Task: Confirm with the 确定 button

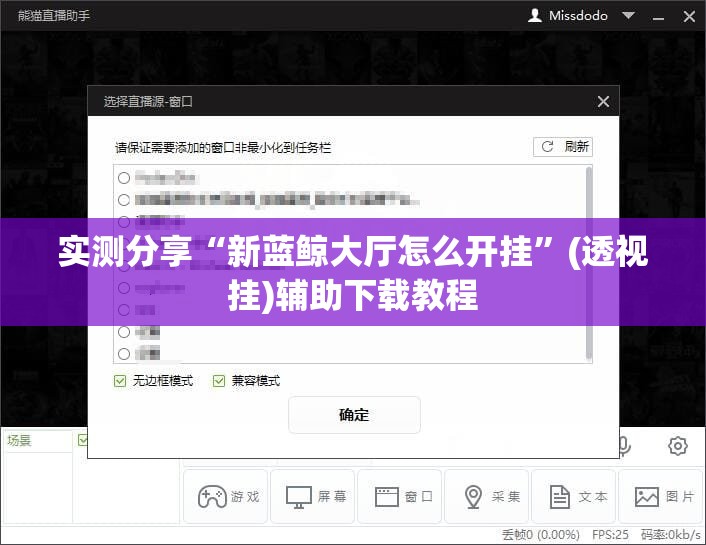Action: tap(354, 415)
